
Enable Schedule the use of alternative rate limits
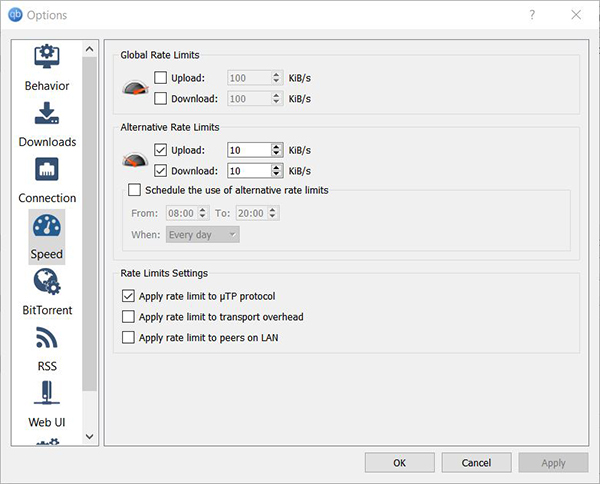pyautogui.click(x=134, y=190)
